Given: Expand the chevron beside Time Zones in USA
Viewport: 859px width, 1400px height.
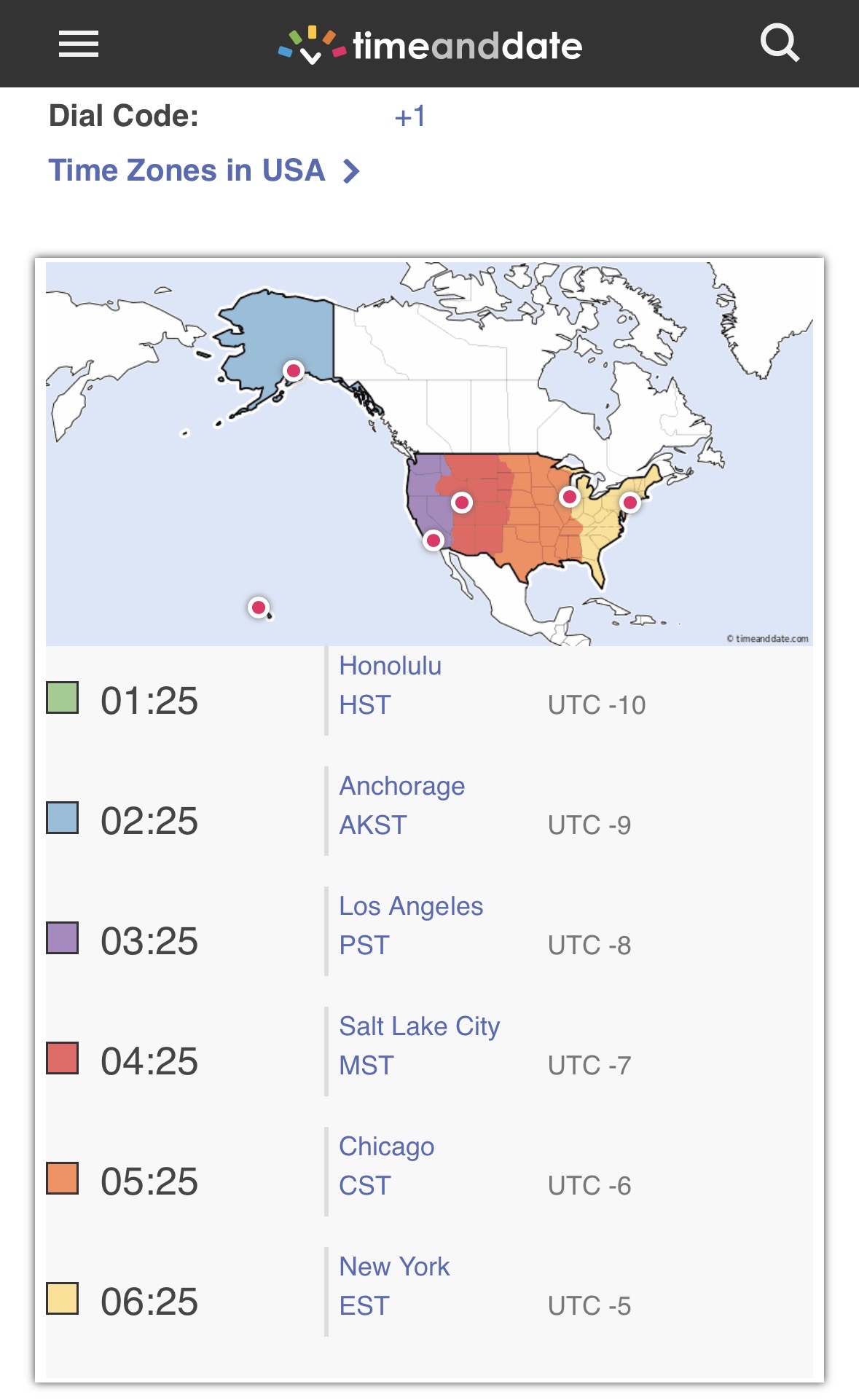Looking at the screenshot, I should pyautogui.click(x=352, y=171).
